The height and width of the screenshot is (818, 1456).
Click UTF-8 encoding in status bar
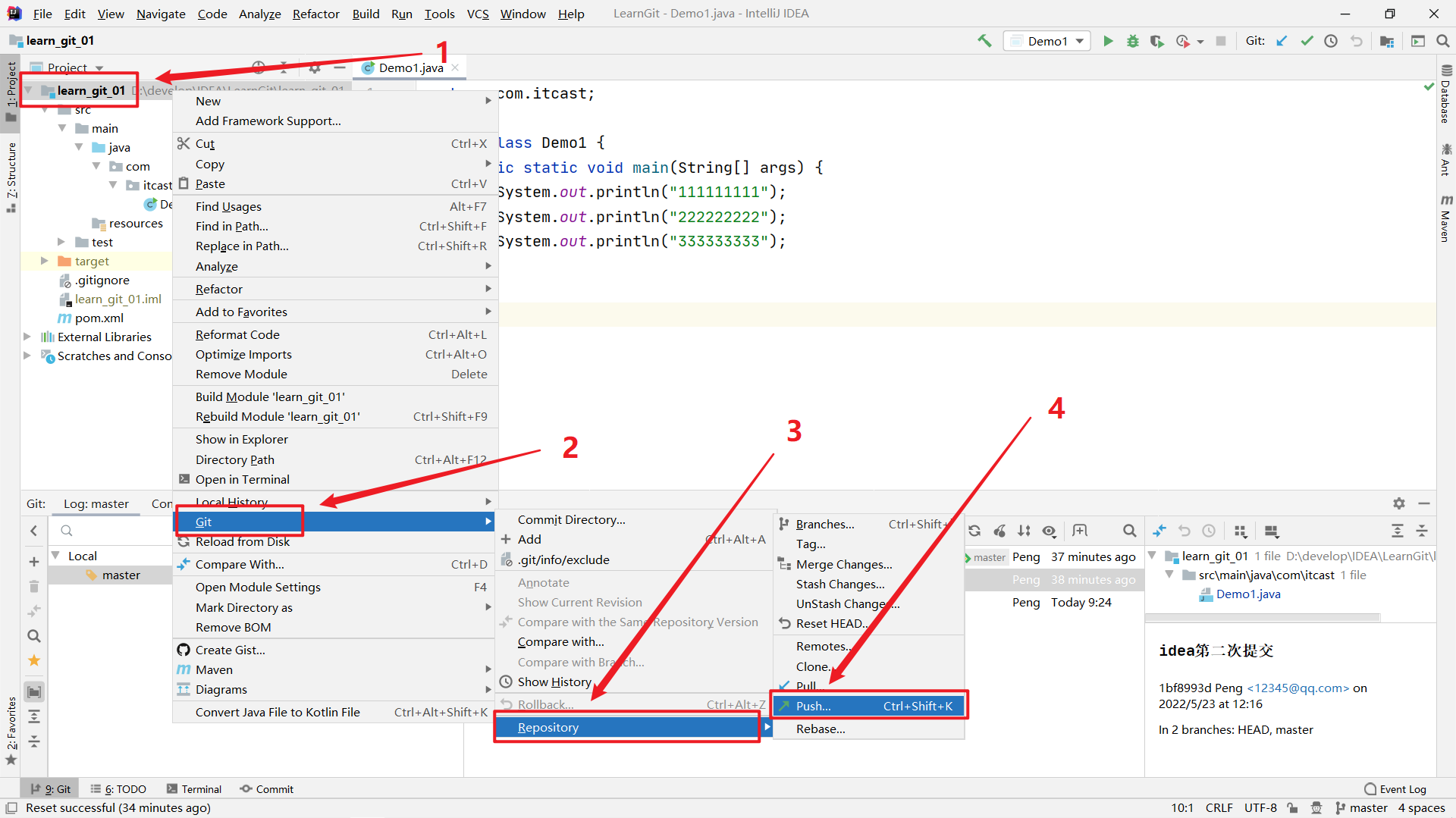(1260, 808)
